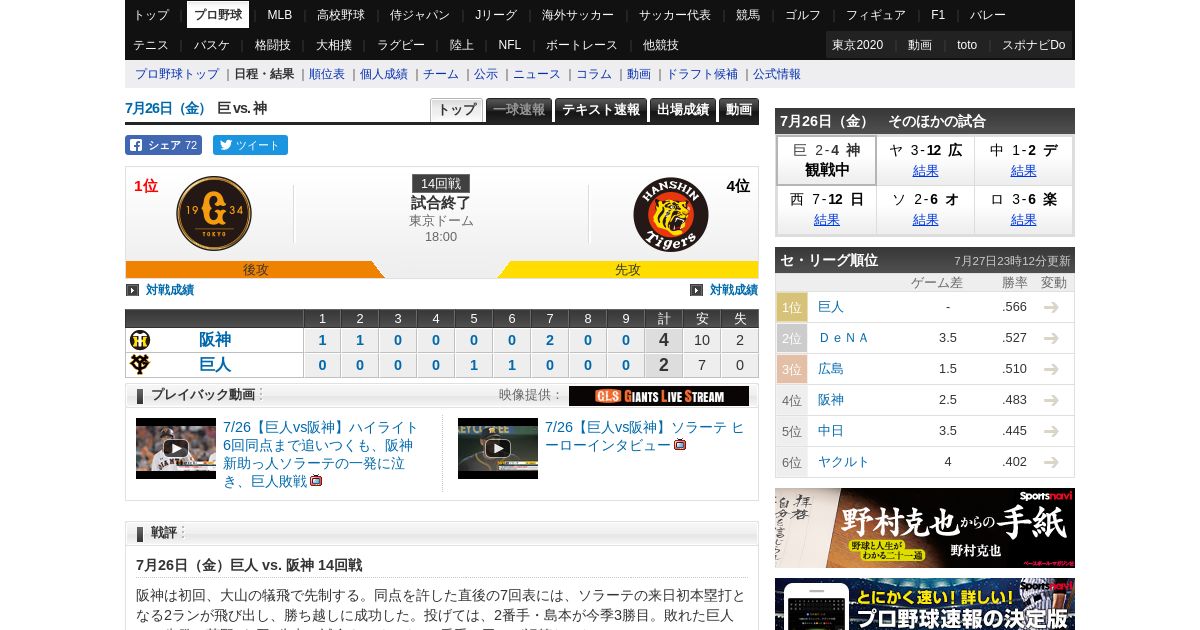
Task: Open 競馬 in top navigation
Action: 748,15
